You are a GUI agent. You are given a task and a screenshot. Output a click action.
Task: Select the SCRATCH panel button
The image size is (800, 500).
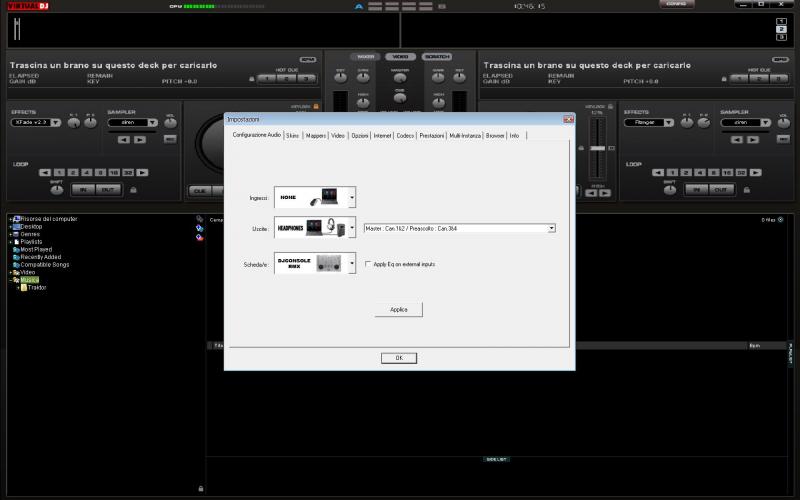pyautogui.click(x=437, y=57)
